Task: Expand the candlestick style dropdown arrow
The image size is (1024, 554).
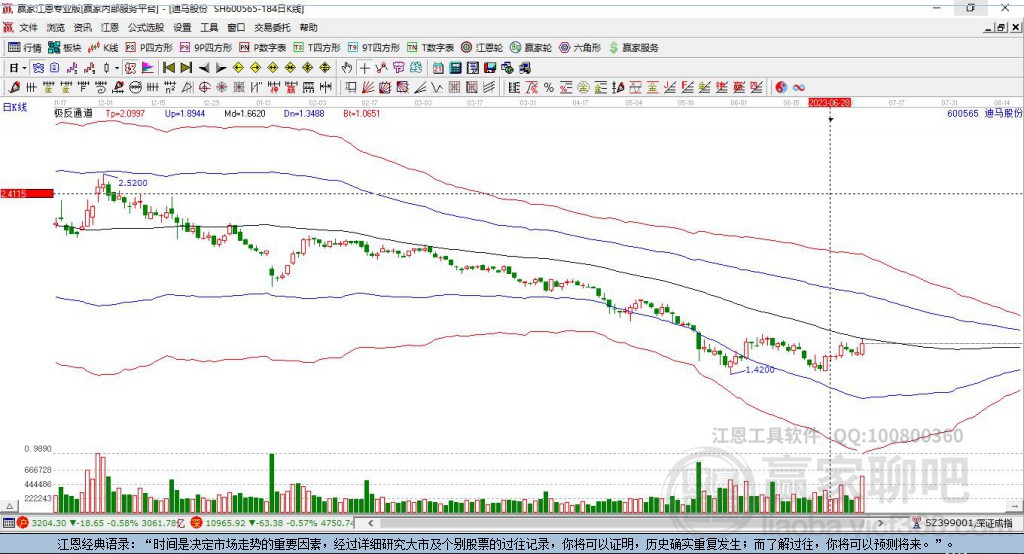Action: click(117, 68)
